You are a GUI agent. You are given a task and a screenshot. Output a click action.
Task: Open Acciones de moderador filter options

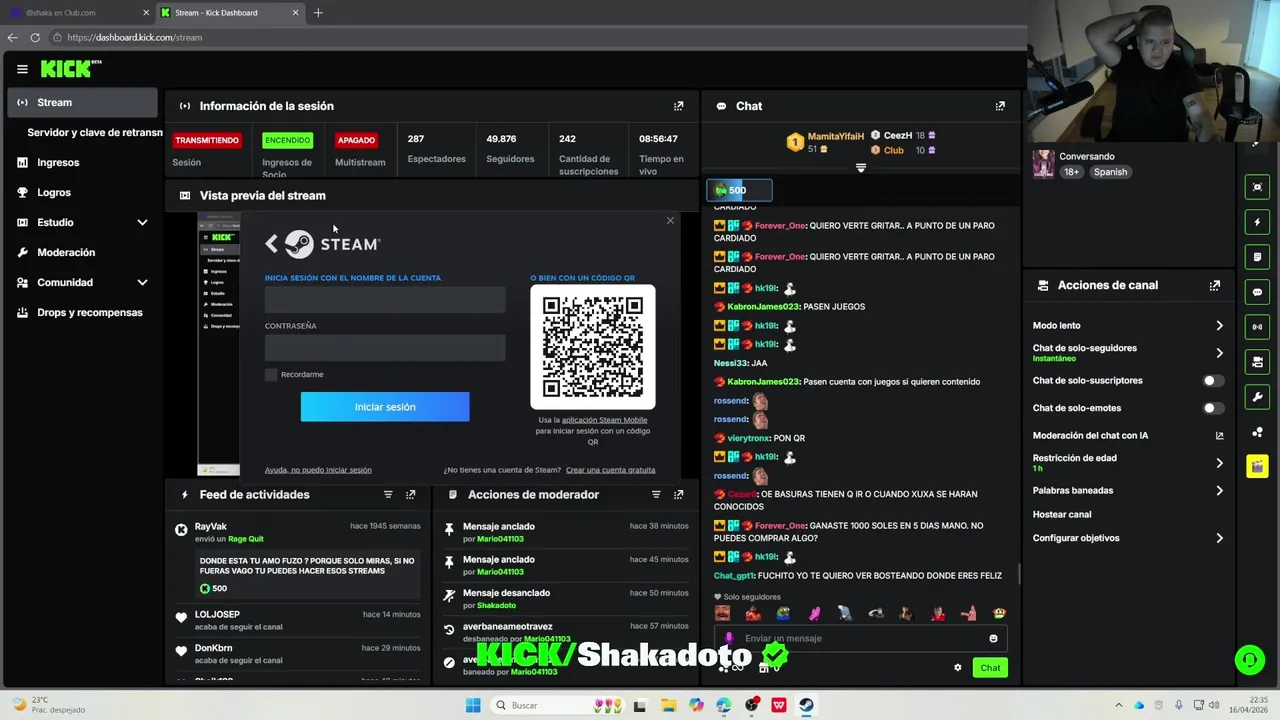click(x=656, y=495)
